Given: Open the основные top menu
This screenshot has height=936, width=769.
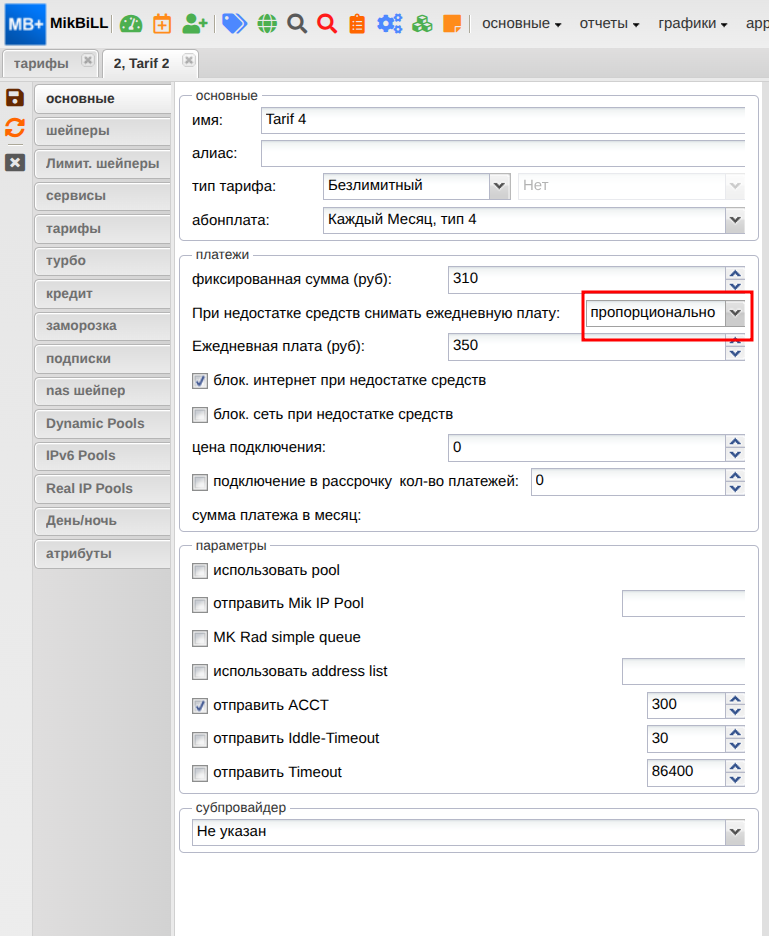Looking at the screenshot, I should 522,24.
